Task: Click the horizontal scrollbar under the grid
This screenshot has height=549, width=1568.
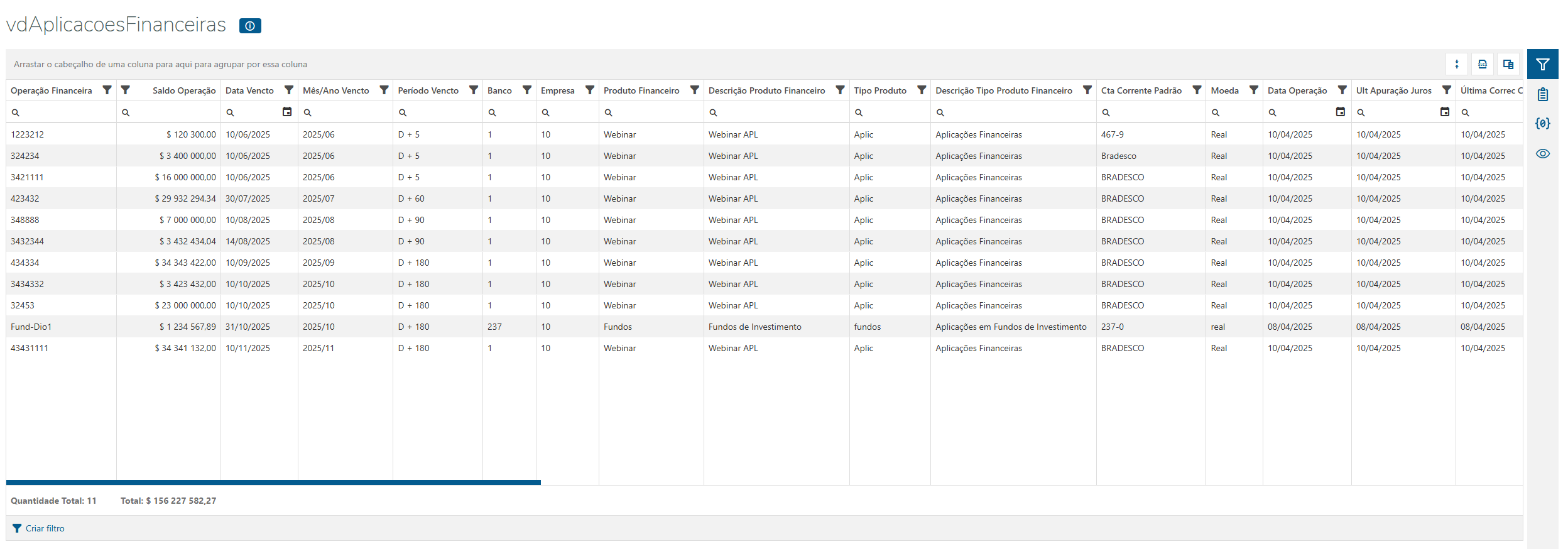Action: (273, 482)
